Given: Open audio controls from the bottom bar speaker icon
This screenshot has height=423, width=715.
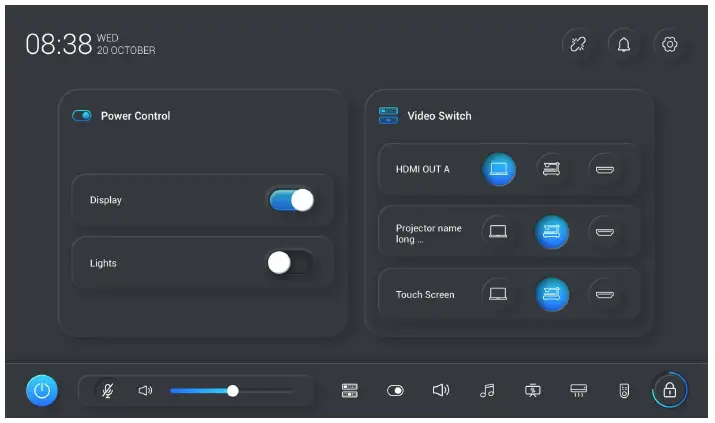Looking at the screenshot, I should (x=441, y=390).
